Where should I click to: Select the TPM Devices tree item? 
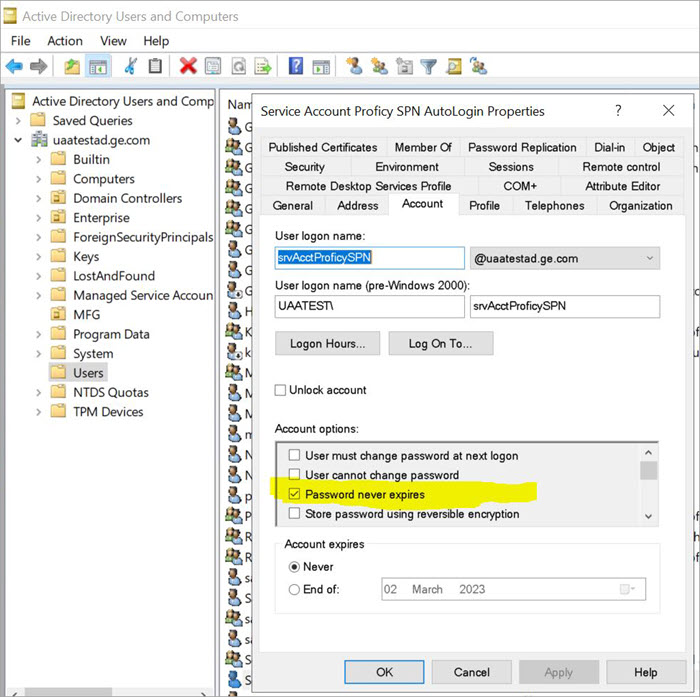pos(108,412)
